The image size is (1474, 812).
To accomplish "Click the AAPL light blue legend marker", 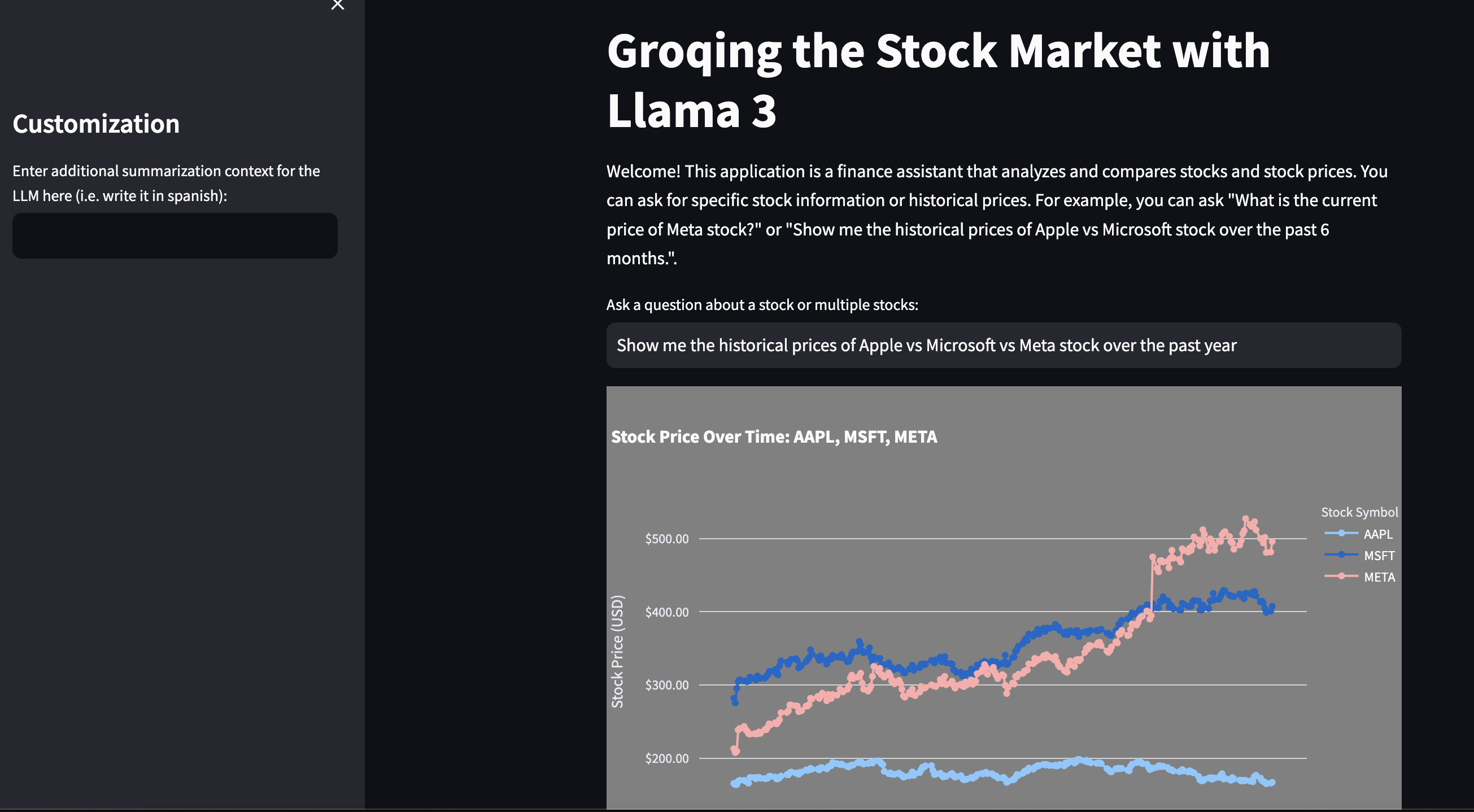I will (x=1341, y=533).
